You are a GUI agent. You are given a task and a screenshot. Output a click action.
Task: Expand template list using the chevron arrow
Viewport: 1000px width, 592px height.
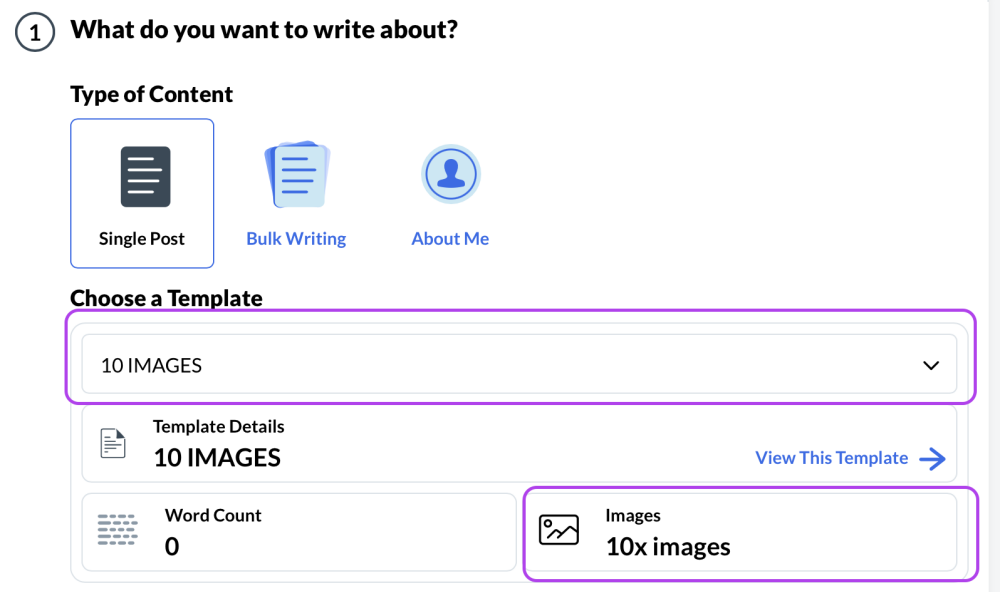point(931,365)
